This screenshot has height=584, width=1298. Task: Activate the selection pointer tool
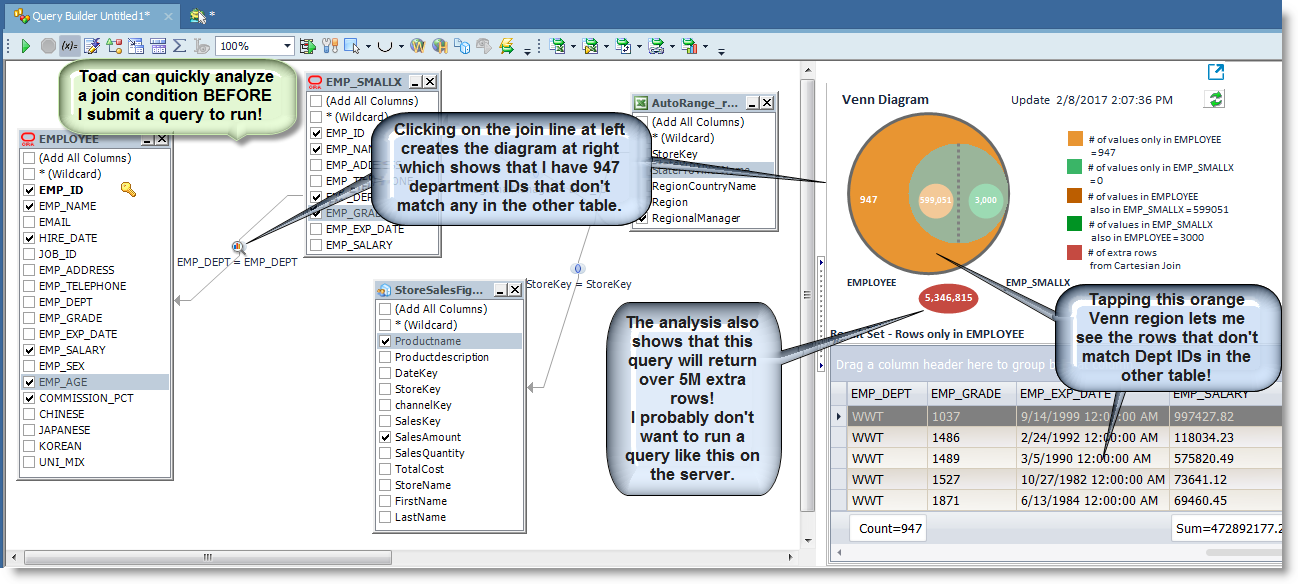[352, 46]
